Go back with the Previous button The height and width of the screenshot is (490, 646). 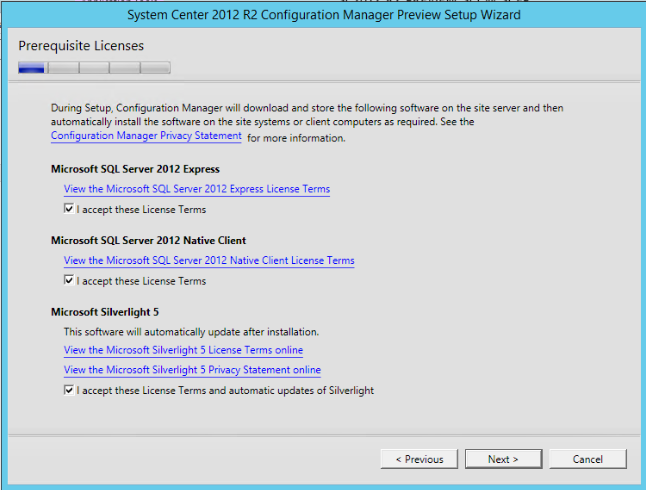click(419, 459)
